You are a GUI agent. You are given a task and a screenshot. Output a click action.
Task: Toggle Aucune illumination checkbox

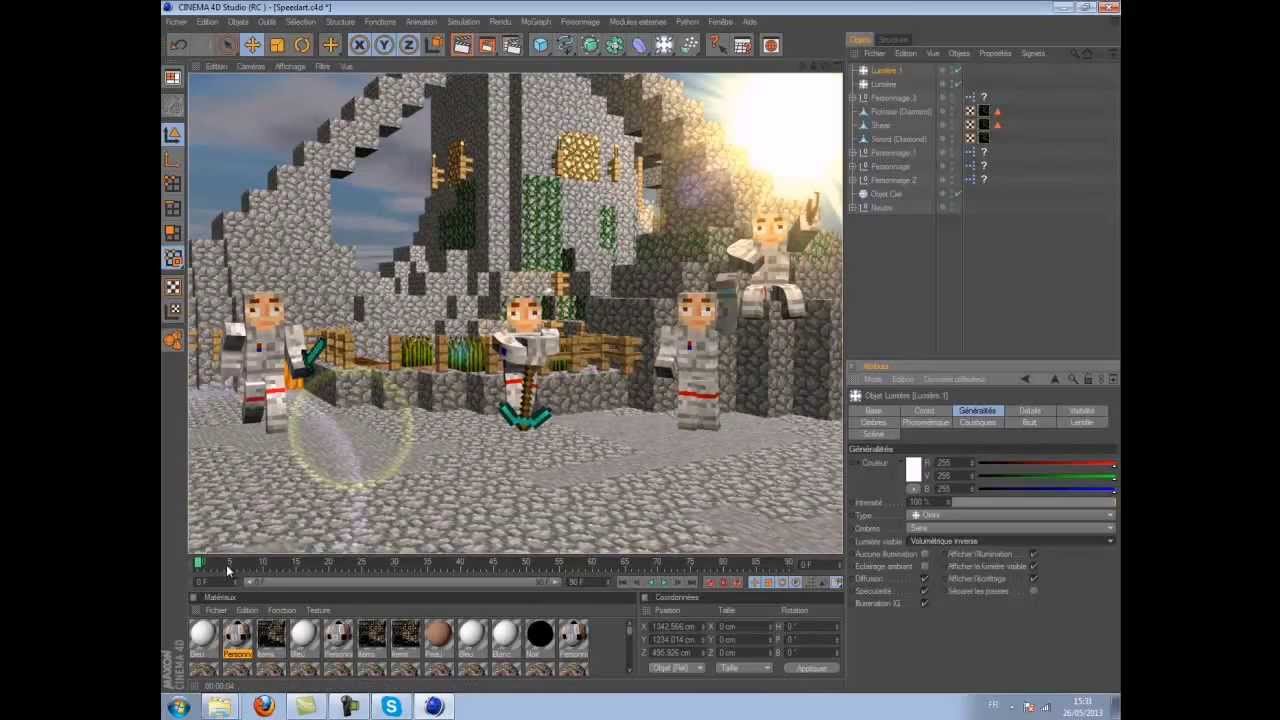(924, 554)
